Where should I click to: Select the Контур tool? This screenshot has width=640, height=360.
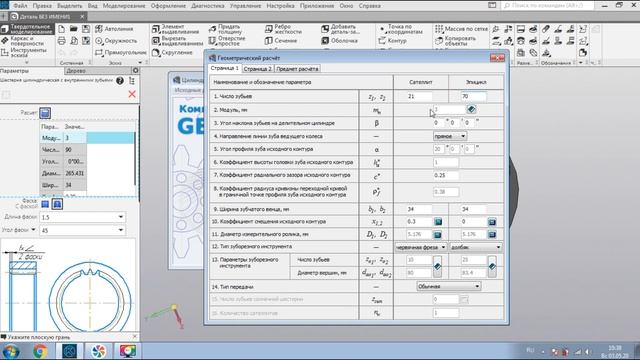tap(392, 41)
